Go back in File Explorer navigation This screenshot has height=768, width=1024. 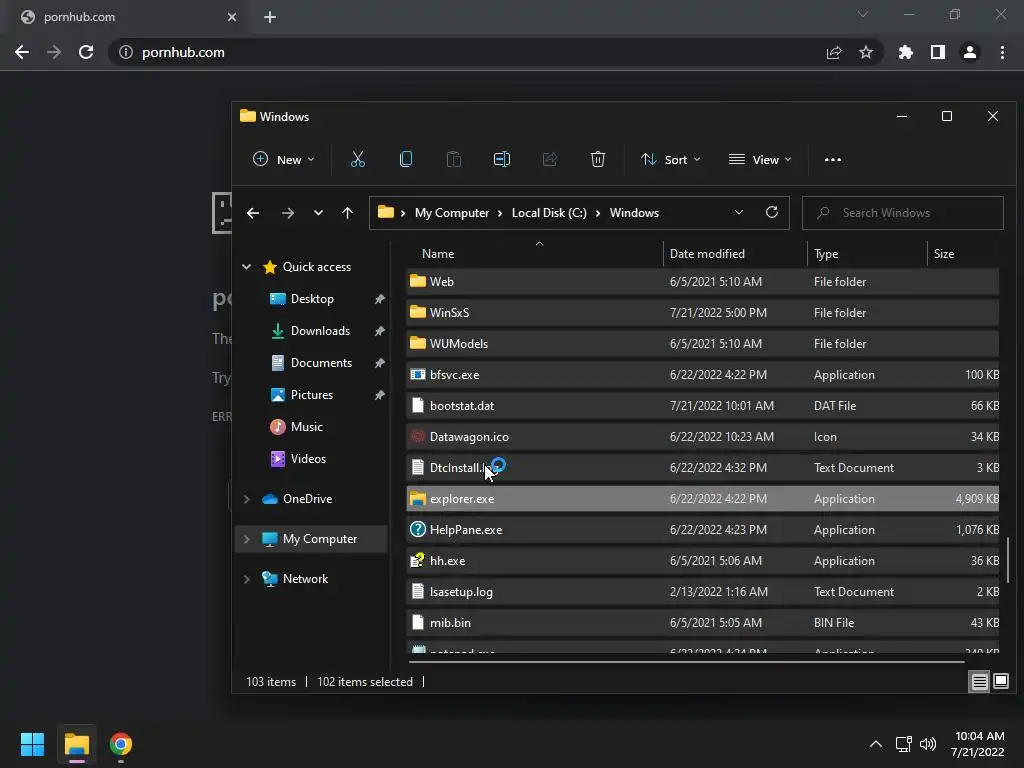click(x=253, y=213)
